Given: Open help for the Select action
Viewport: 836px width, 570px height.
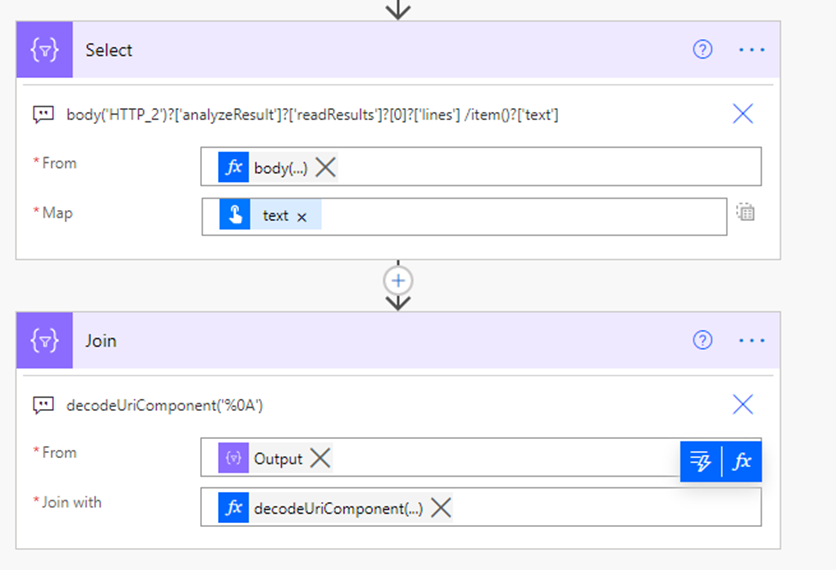Looking at the screenshot, I should click(702, 50).
